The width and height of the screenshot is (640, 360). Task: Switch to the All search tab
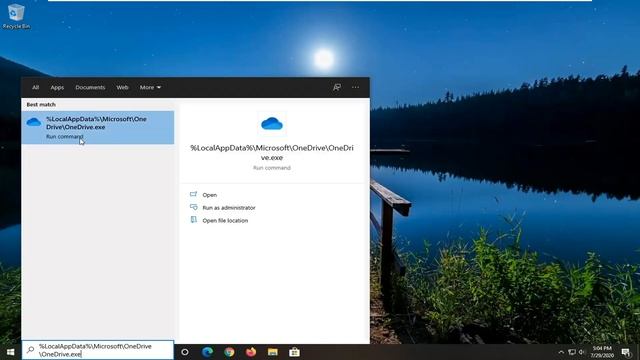[x=36, y=87]
